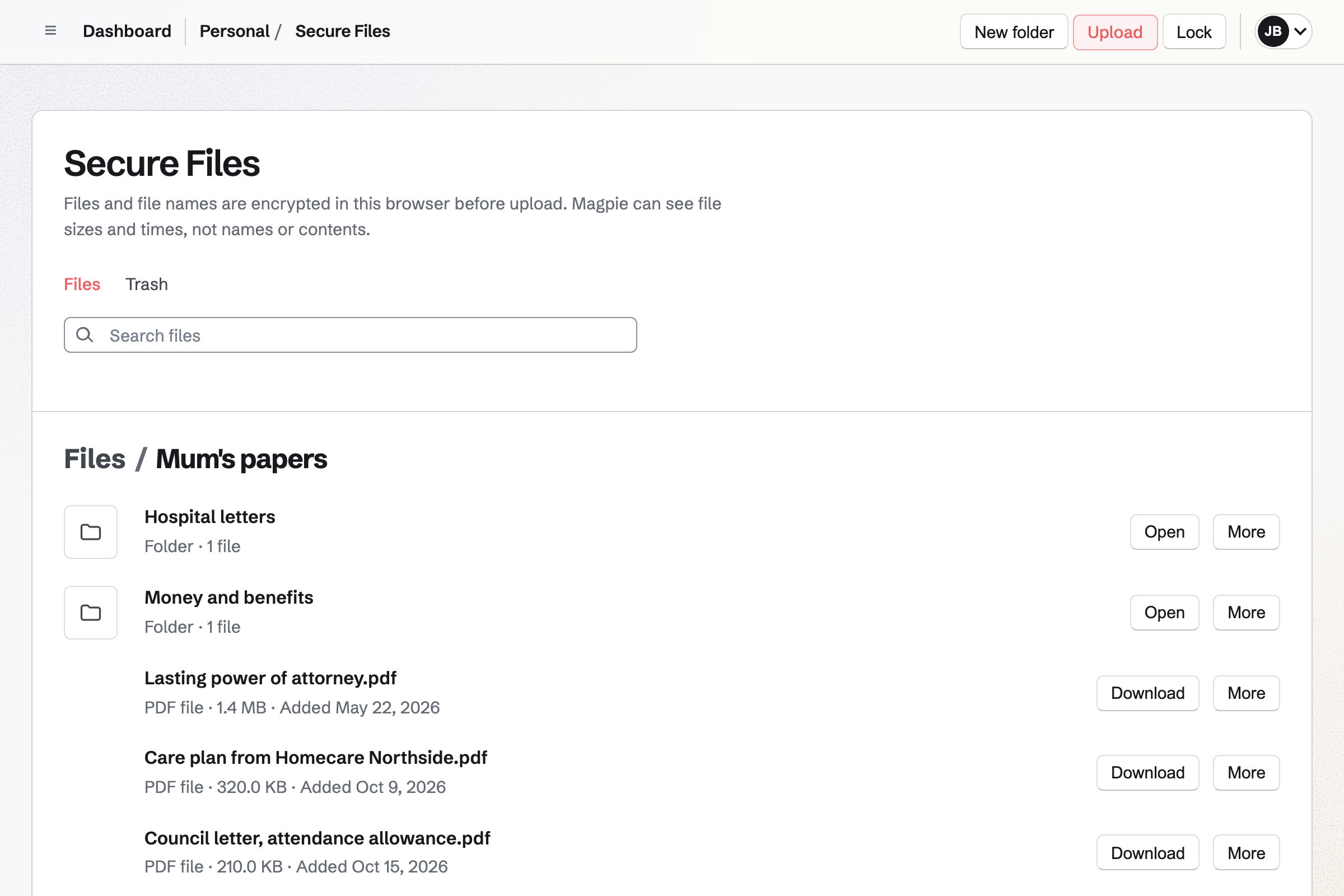Select Lasting power of attorney.pdf file name
The height and width of the screenshot is (896, 1344).
tap(270, 678)
